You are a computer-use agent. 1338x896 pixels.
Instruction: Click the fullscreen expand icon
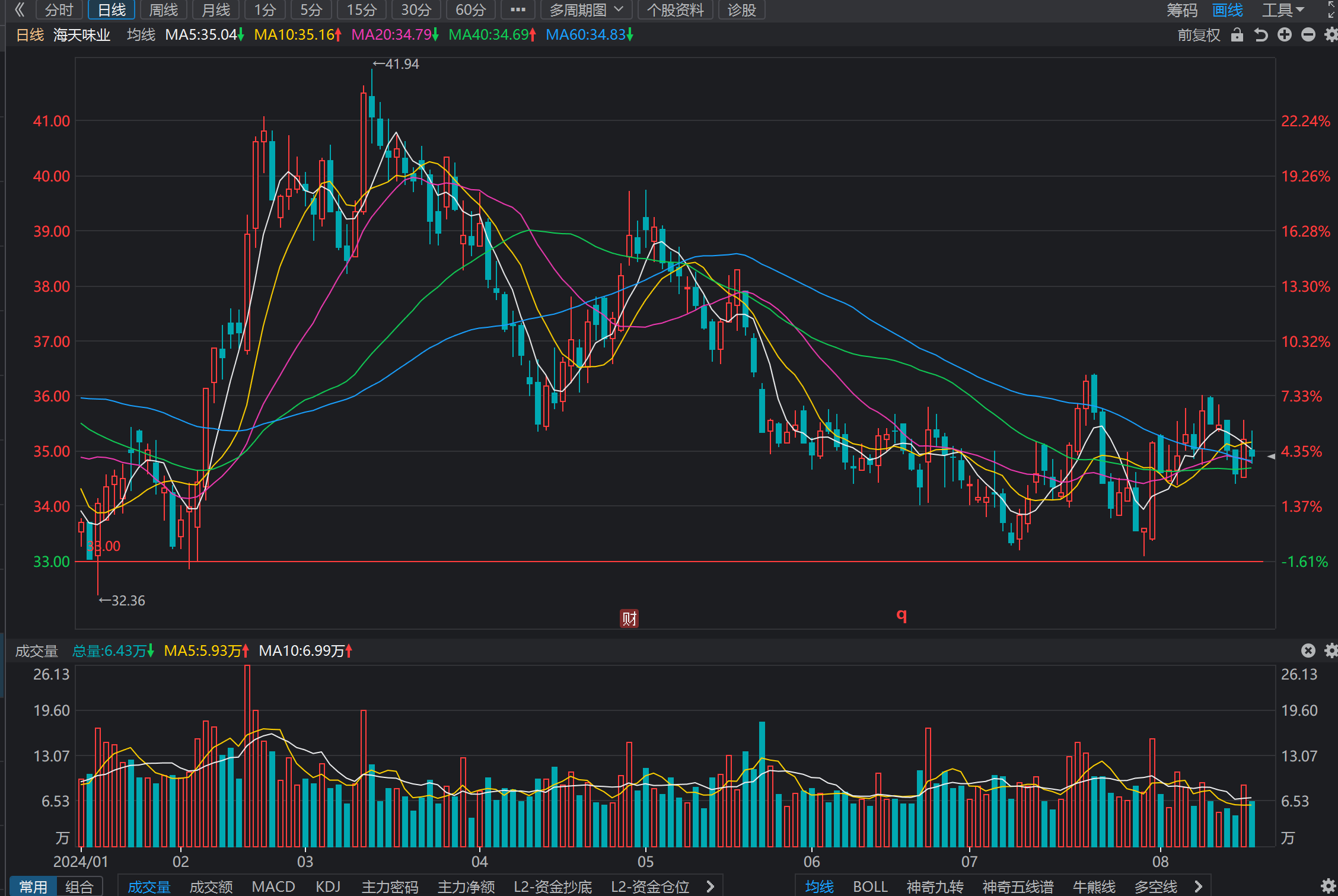click(1331, 9)
